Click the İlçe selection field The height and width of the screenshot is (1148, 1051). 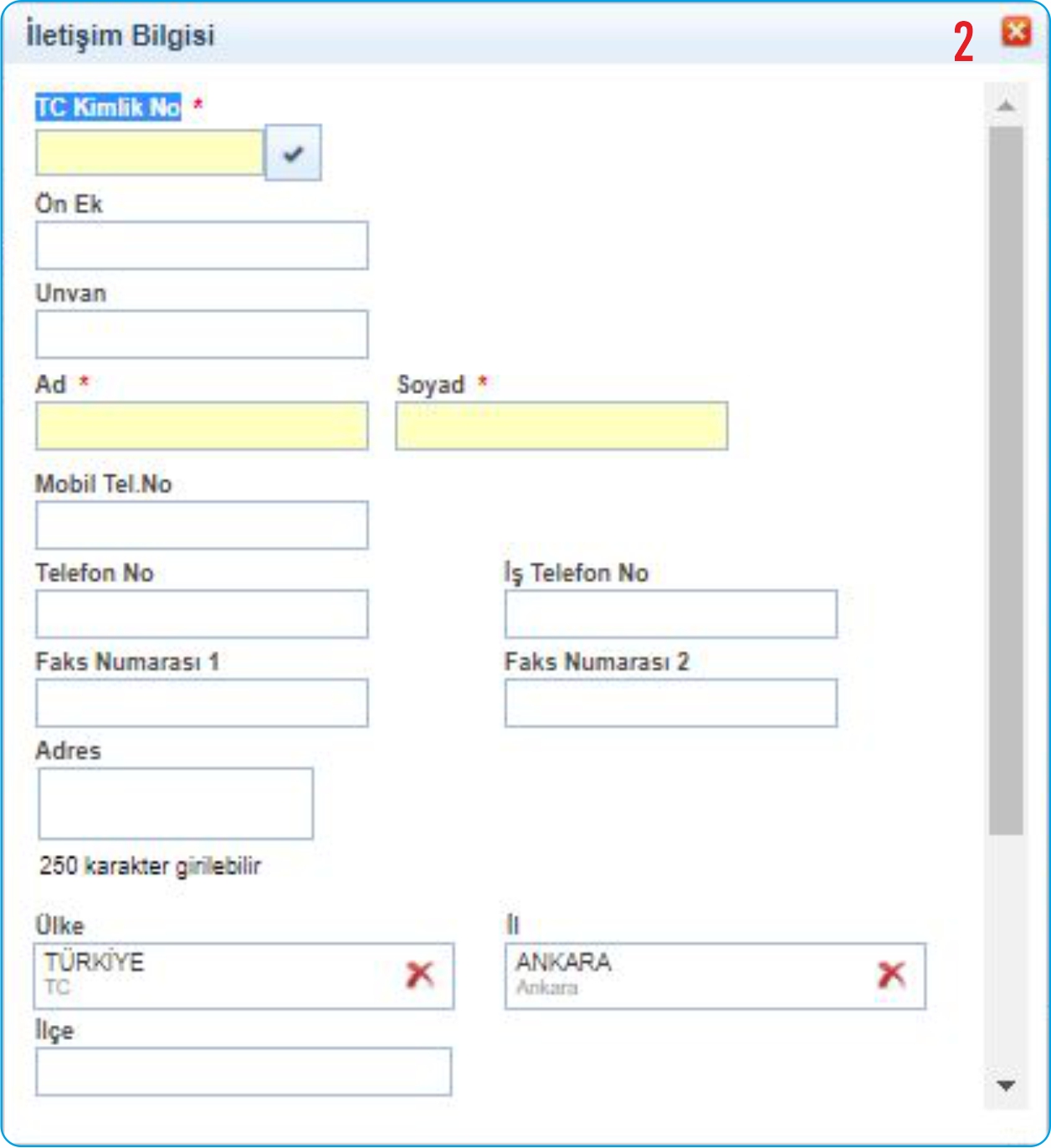click(x=243, y=1072)
